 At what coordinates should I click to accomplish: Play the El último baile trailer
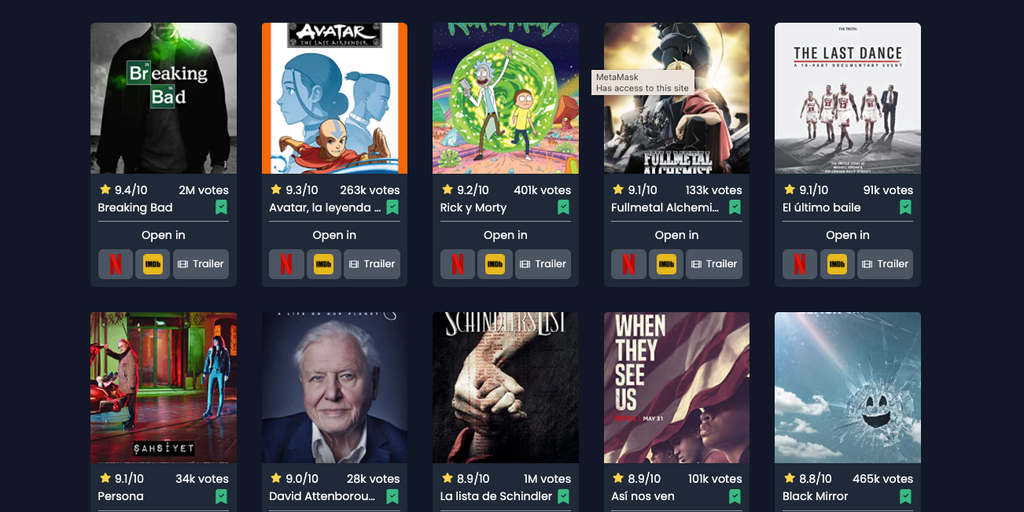[885, 264]
